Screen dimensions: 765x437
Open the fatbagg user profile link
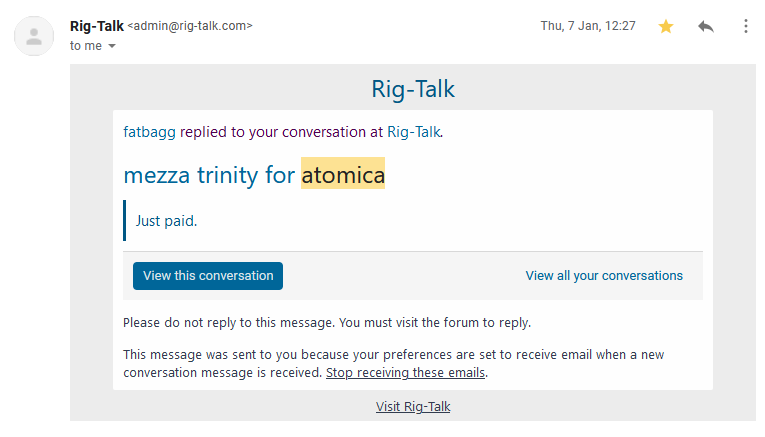pos(149,132)
